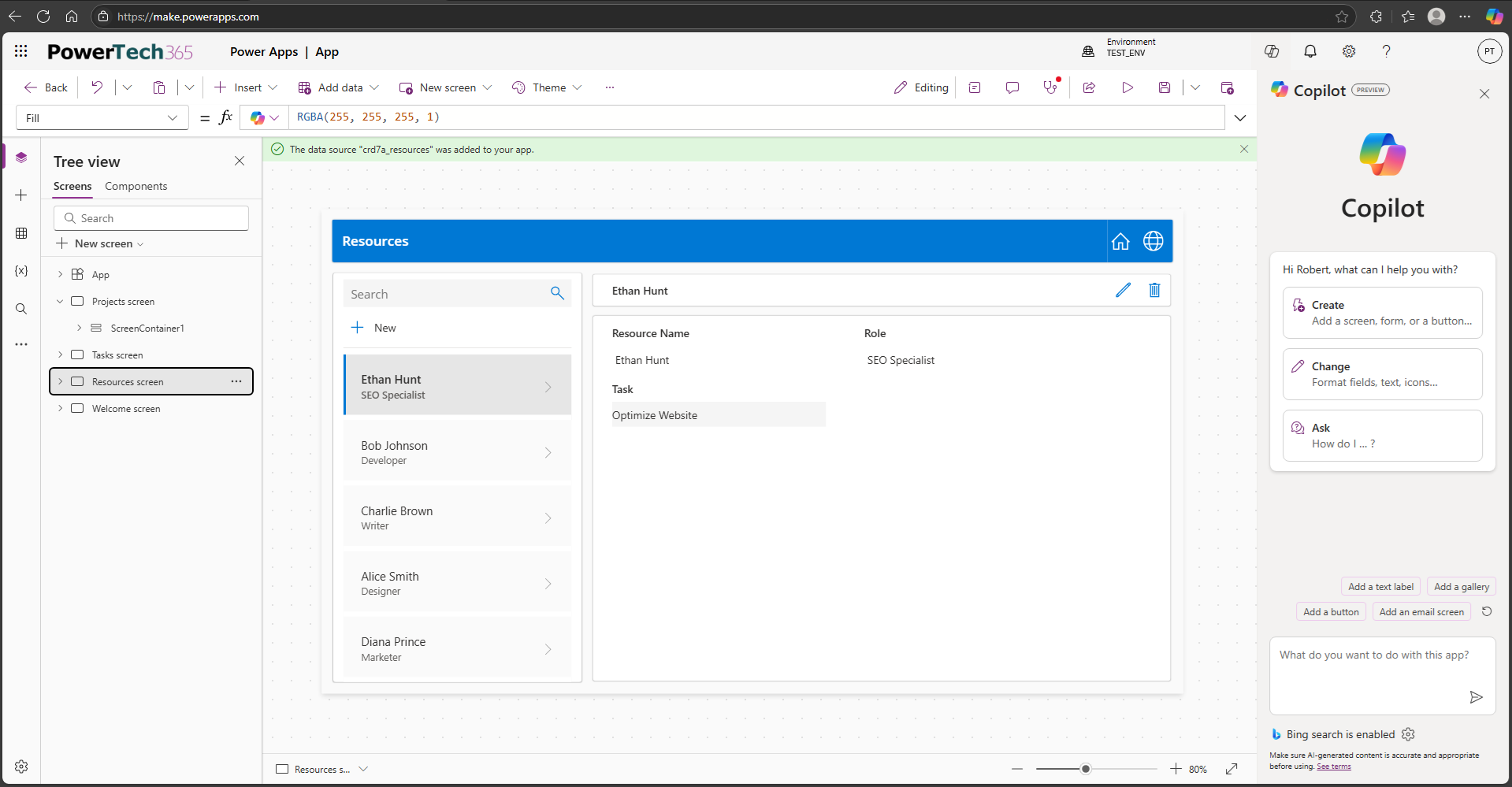The width and height of the screenshot is (1512, 787).
Task: Click the Play preview app icon
Action: click(1127, 87)
